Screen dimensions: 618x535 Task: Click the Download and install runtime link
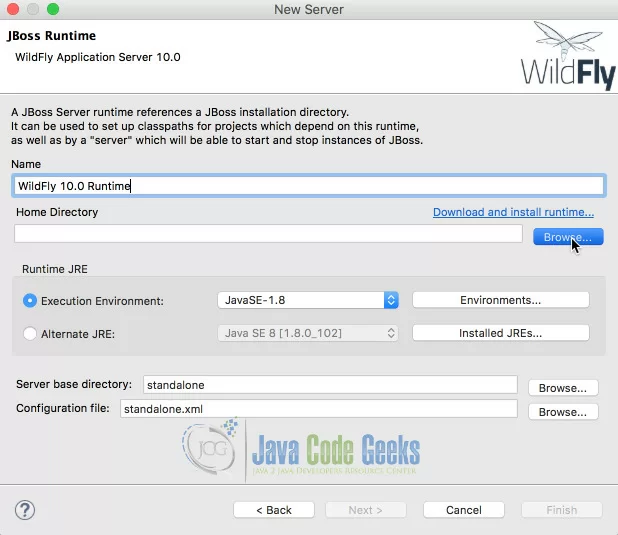click(x=513, y=212)
